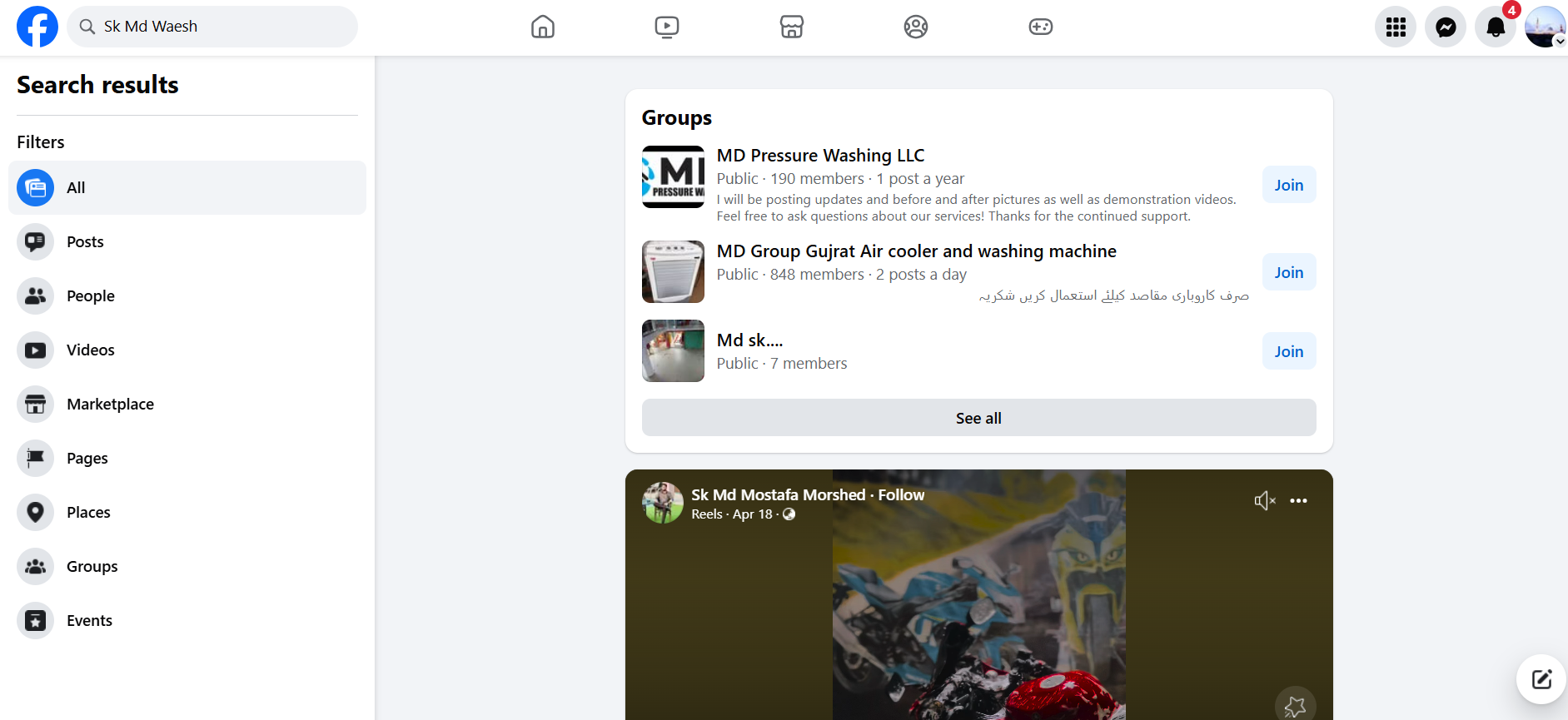Image resolution: width=1568 pixels, height=720 pixels.
Task: Unmute the reel video
Action: pyautogui.click(x=1265, y=500)
